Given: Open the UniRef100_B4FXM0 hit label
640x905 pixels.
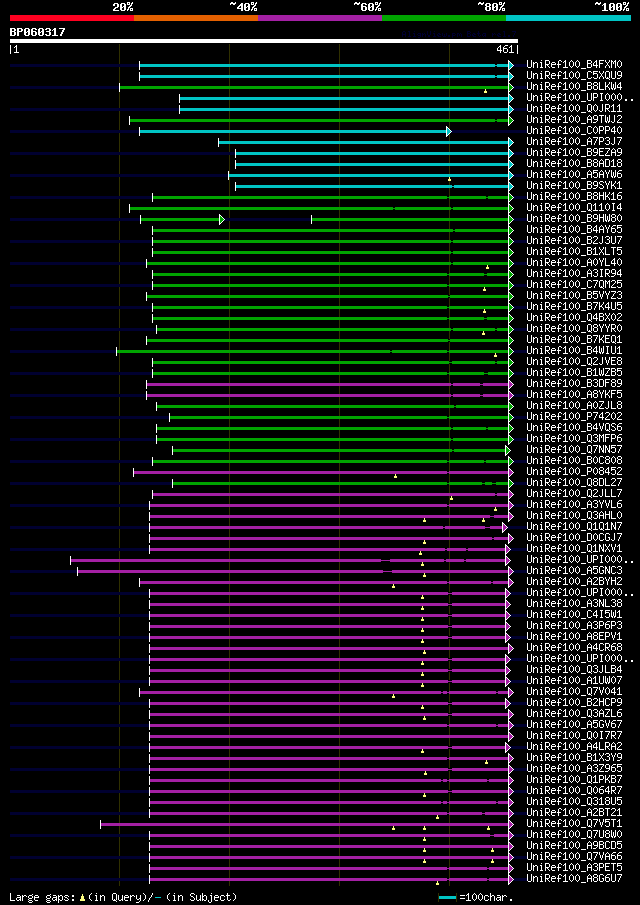Looking at the screenshot, I should 574,64.
